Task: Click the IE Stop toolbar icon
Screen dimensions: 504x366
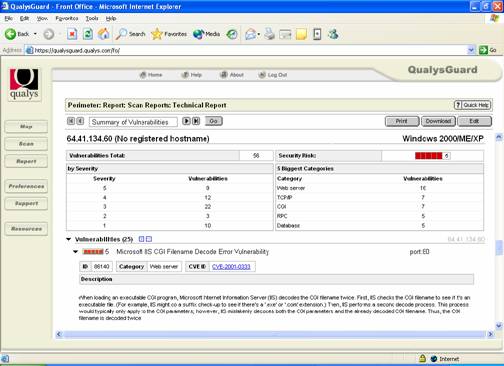Action: point(72,34)
